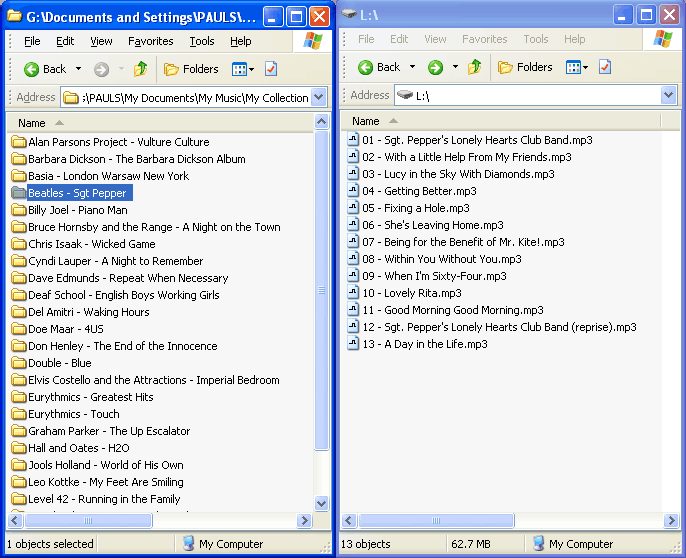Viewport: 686px width, 558px height.
Task: Click horizontal scrollbar thumb in left window
Action: coord(88,520)
